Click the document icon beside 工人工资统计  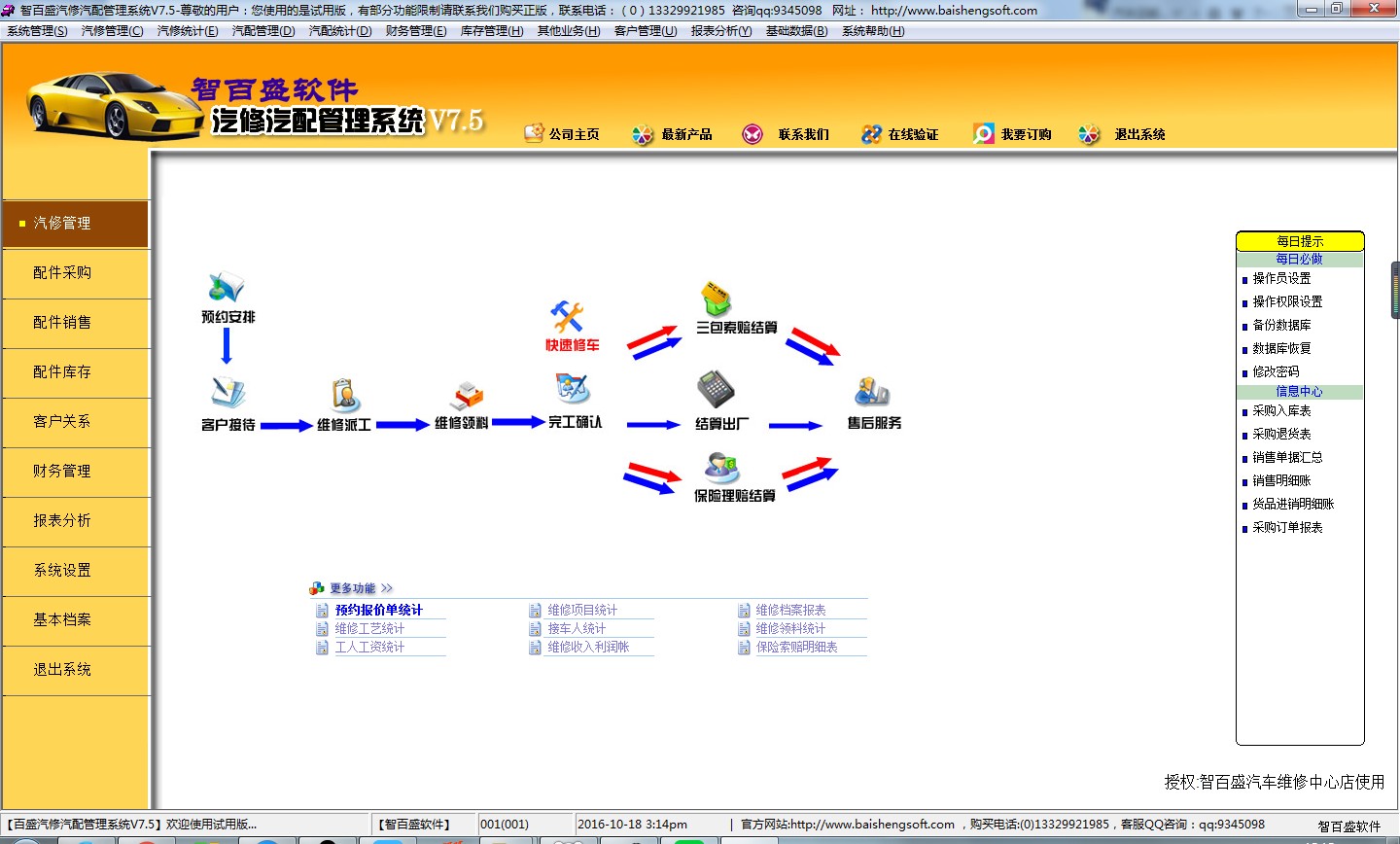(322, 648)
